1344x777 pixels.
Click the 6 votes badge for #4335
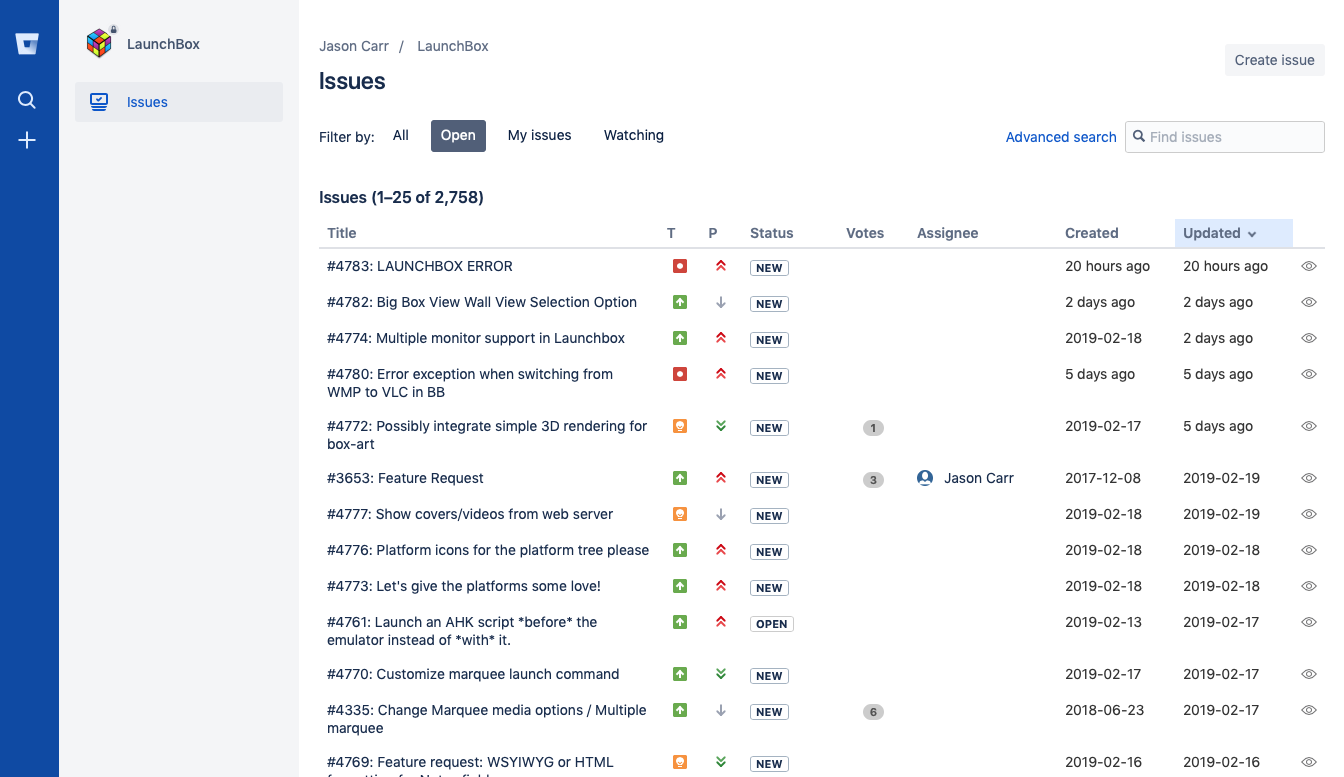click(873, 712)
